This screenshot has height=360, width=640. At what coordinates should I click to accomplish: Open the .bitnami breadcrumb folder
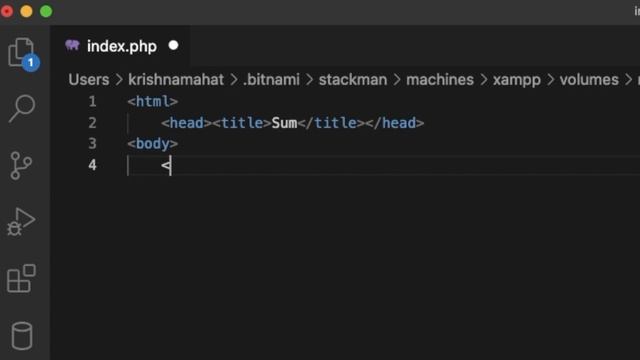click(271, 80)
